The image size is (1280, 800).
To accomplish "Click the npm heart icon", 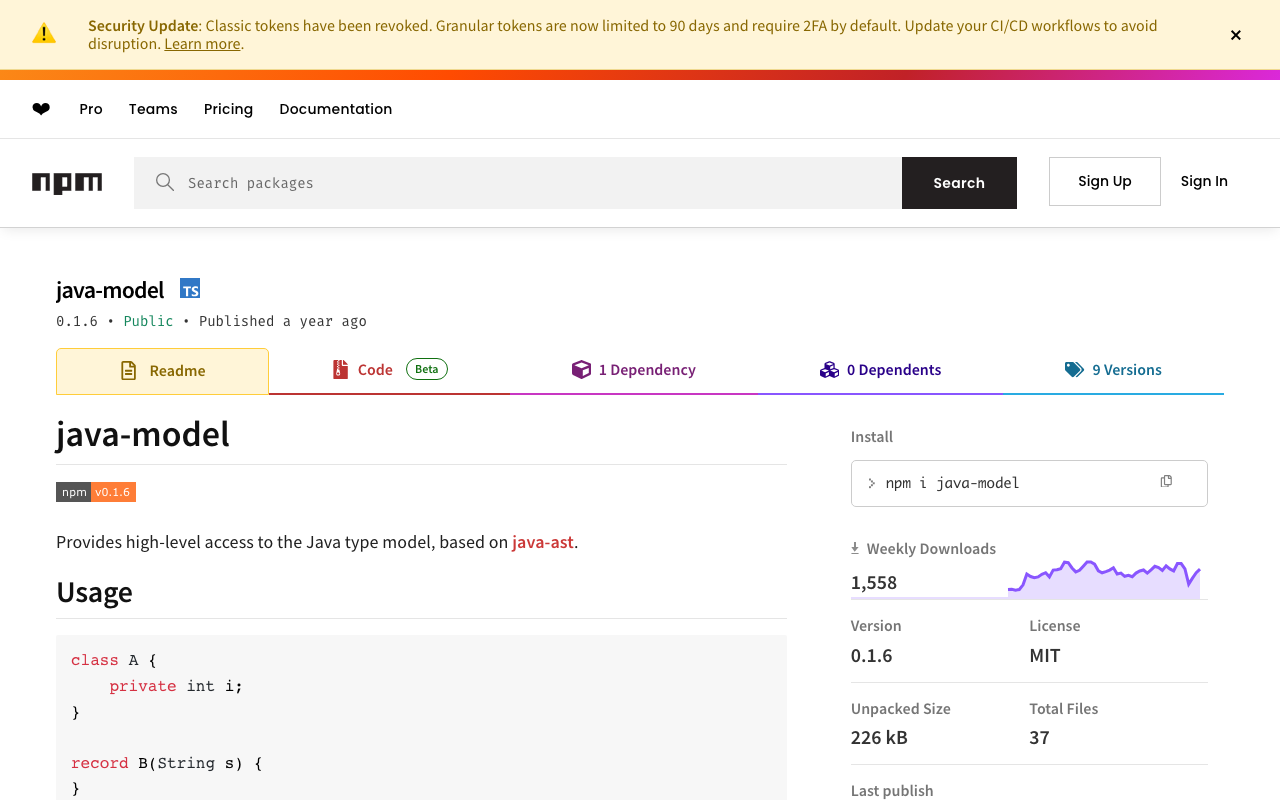I will 41,109.
